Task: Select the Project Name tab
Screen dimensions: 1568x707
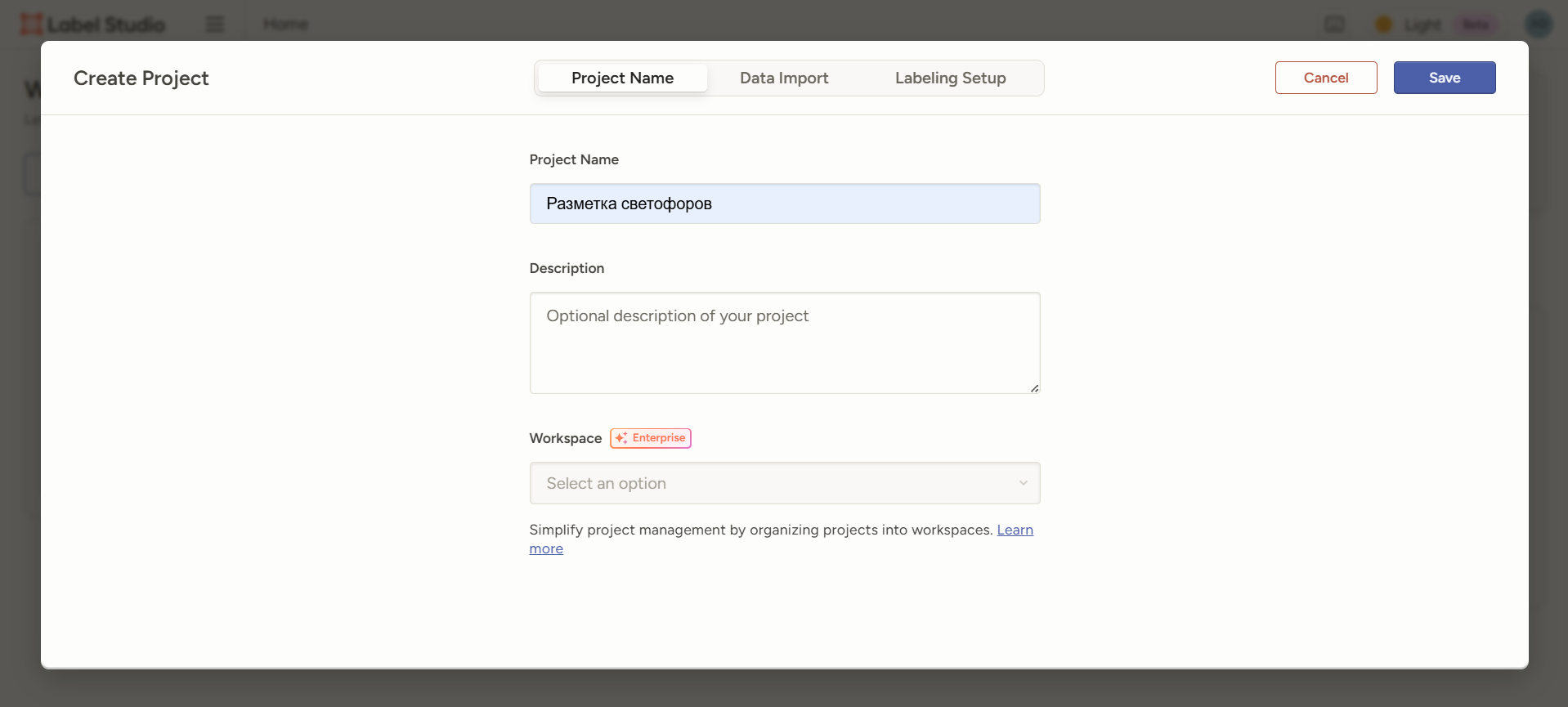Action: coord(622,78)
